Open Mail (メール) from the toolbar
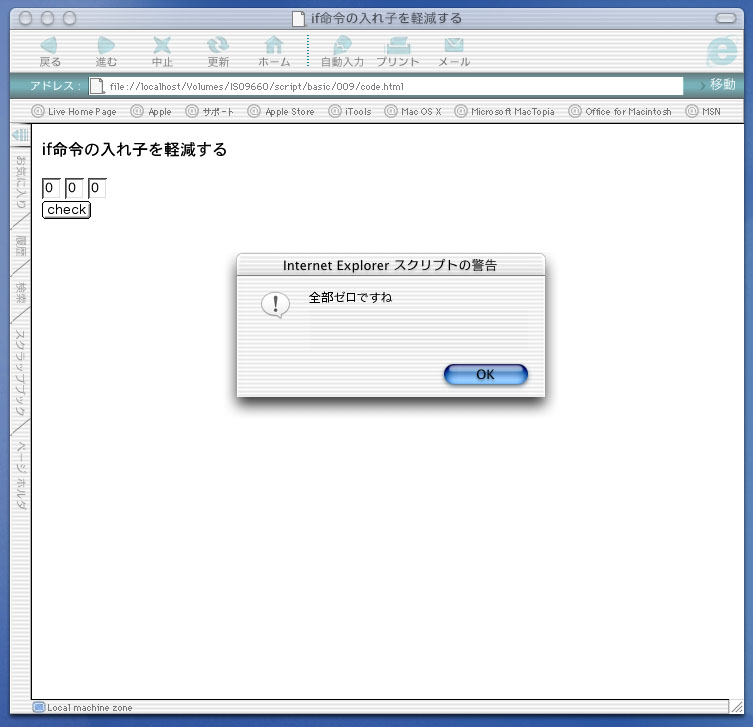This screenshot has width=753, height=727. 454,46
